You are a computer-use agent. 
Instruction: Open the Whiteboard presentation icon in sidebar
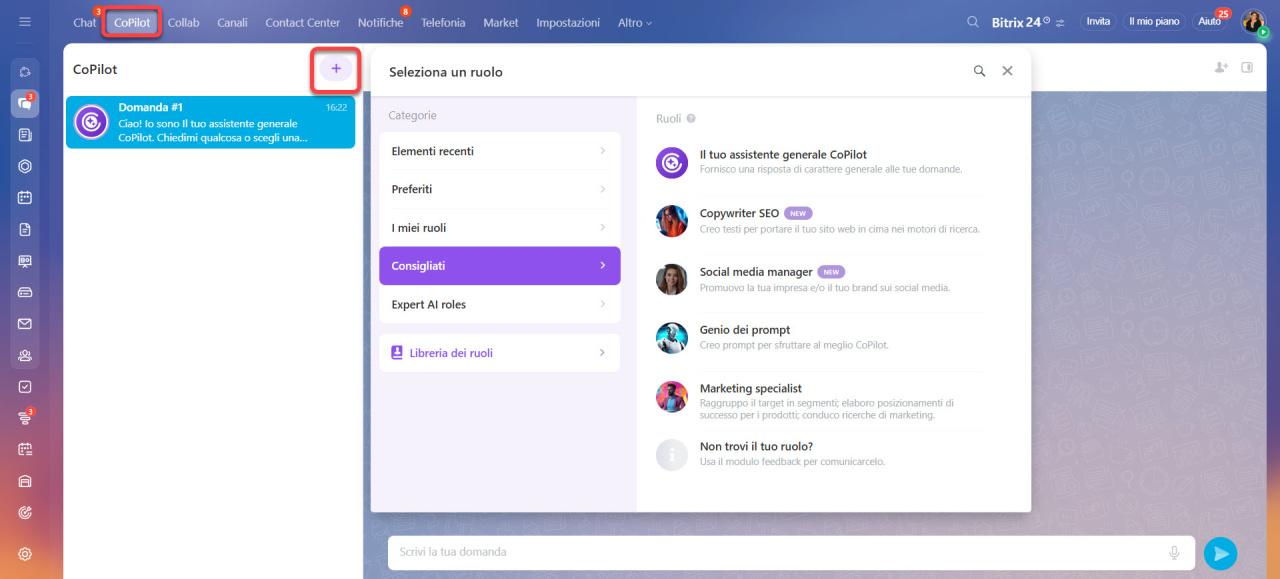[25, 261]
